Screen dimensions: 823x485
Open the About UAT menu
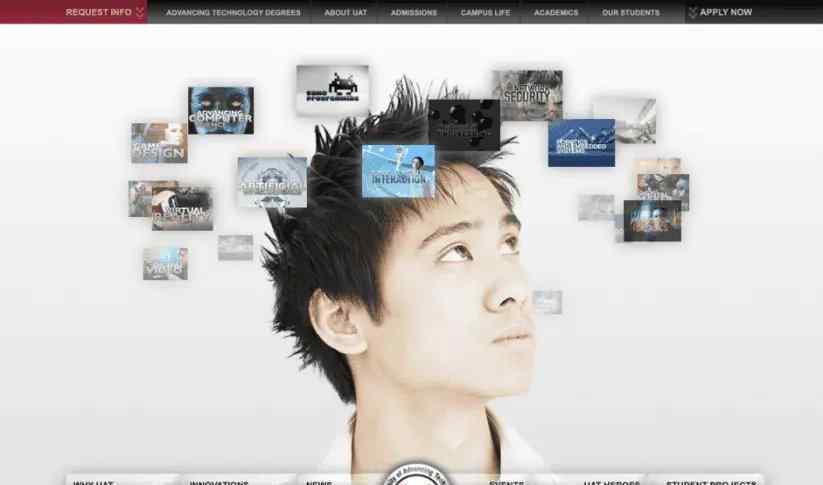tap(346, 12)
